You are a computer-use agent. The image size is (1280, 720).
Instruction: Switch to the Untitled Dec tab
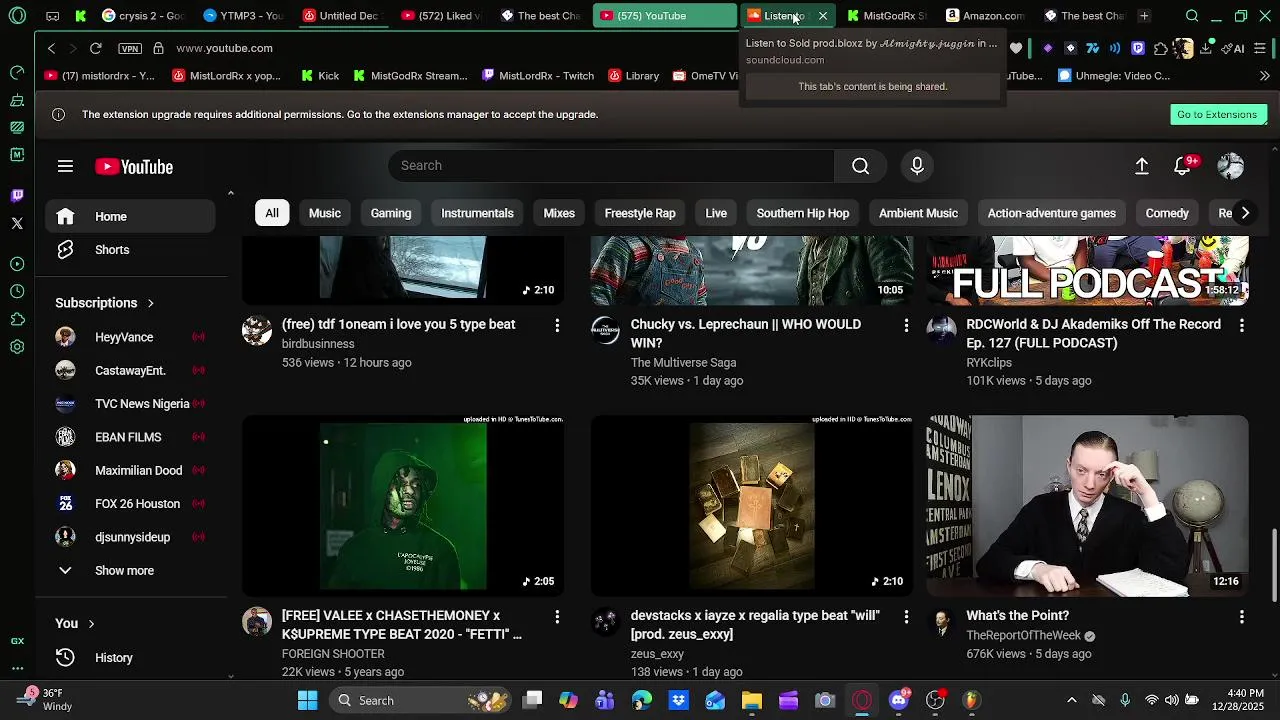click(341, 16)
